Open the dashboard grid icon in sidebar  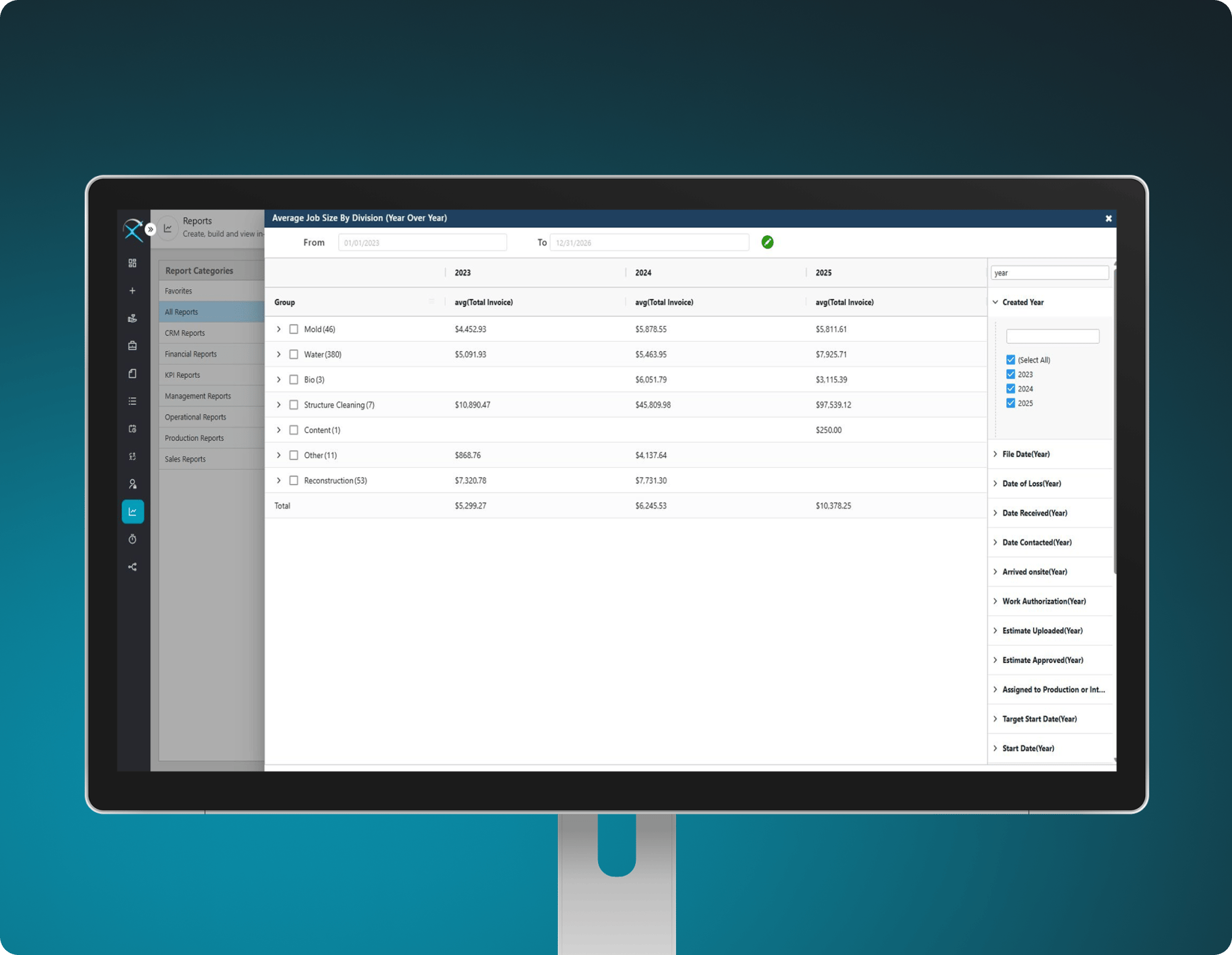coord(132,263)
